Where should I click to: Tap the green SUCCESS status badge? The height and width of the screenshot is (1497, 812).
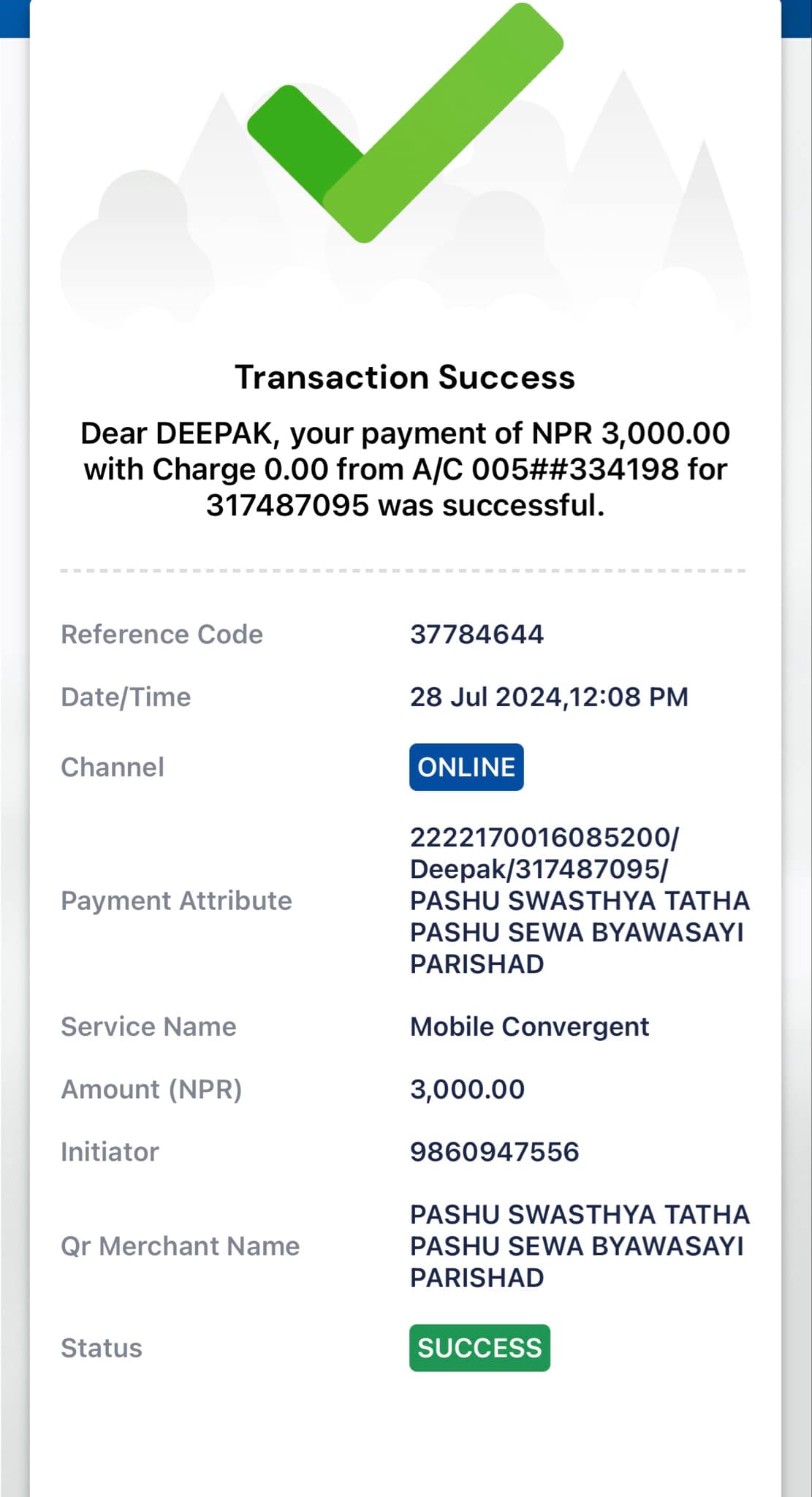479,1348
